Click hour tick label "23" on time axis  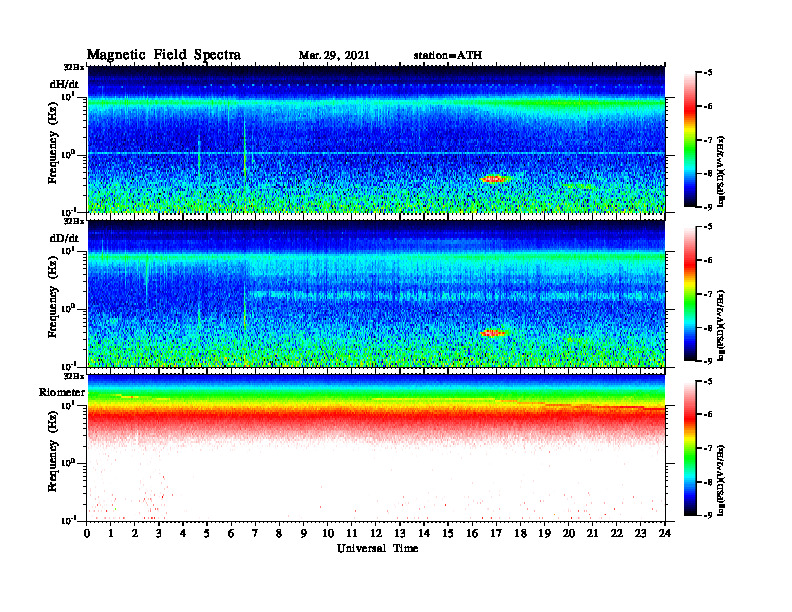[640, 533]
